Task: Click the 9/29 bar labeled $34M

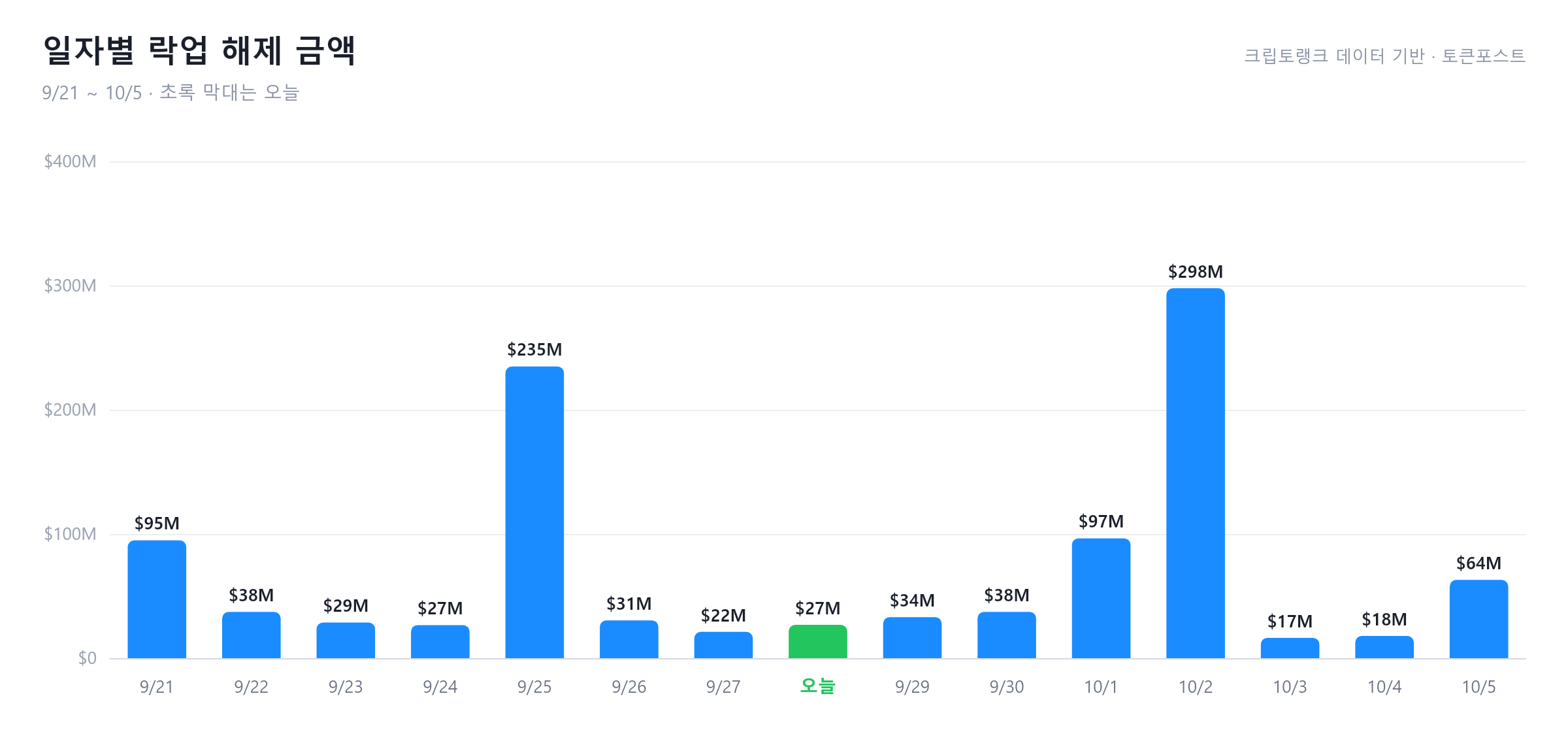Action: pos(912,637)
